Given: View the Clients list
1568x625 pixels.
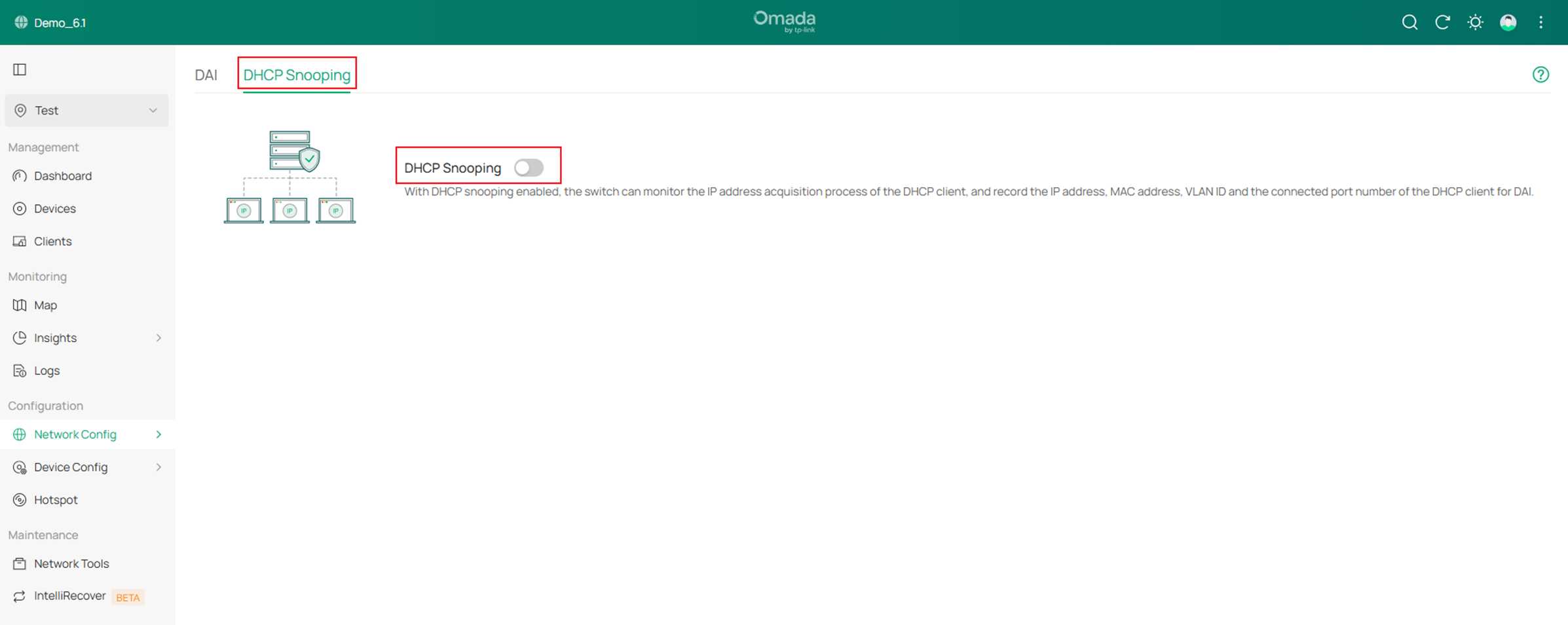Looking at the screenshot, I should point(52,241).
